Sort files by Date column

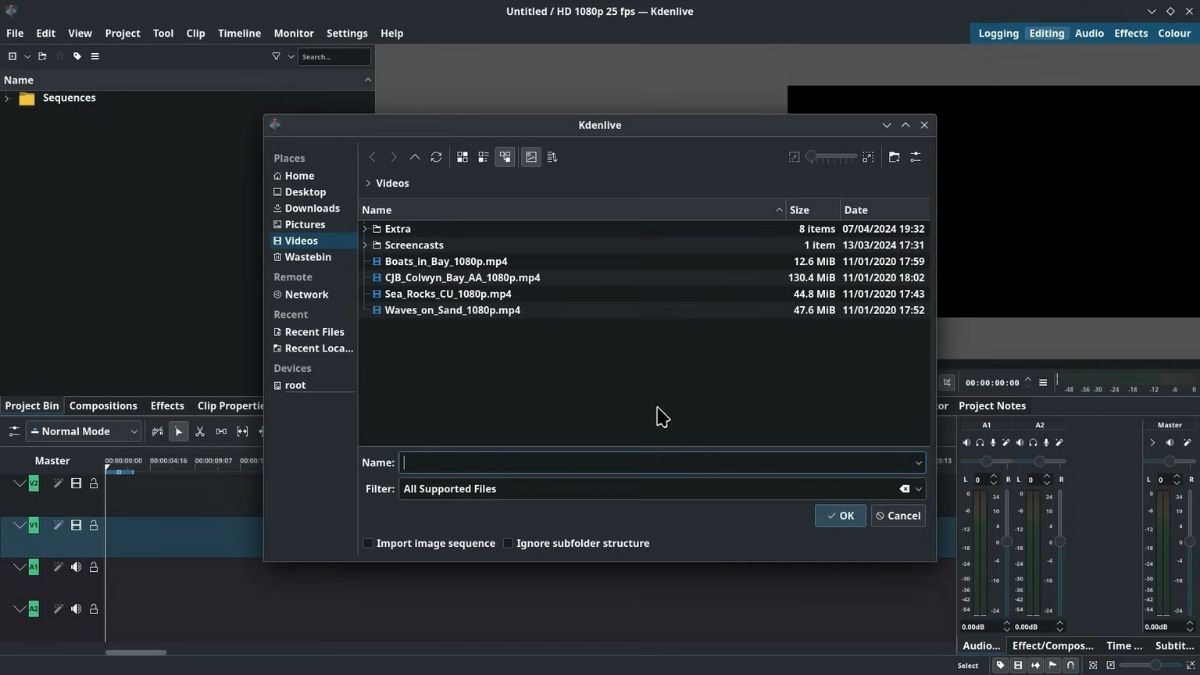coord(885,210)
